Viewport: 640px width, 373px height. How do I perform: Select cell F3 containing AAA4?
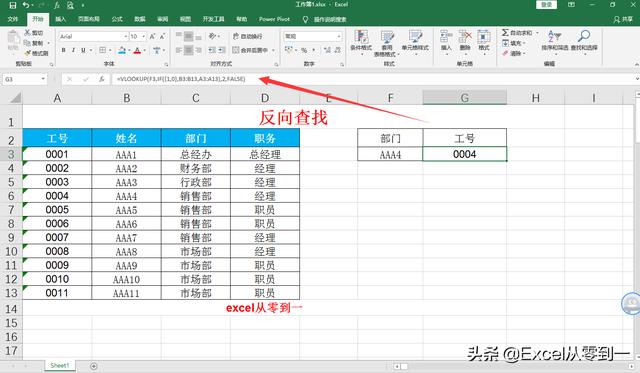click(x=390, y=155)
